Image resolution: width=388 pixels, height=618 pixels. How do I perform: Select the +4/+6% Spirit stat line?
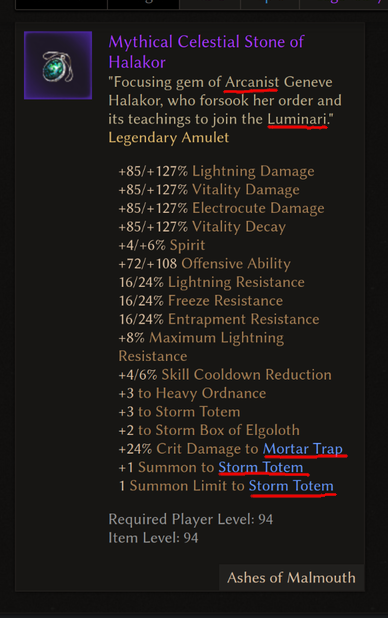click(x=162, y=245)
